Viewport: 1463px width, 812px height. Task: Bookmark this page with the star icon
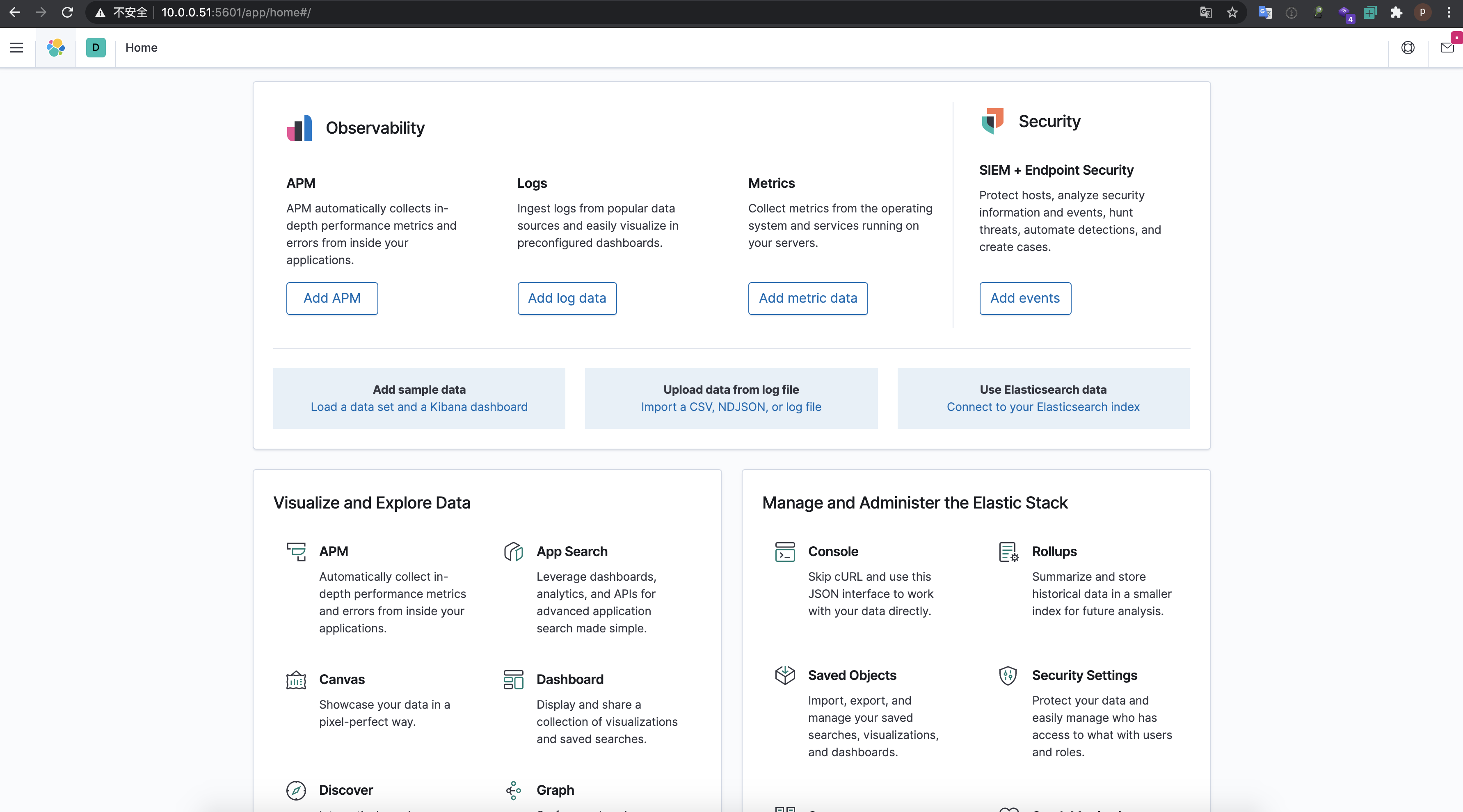tap(1232, 12)
